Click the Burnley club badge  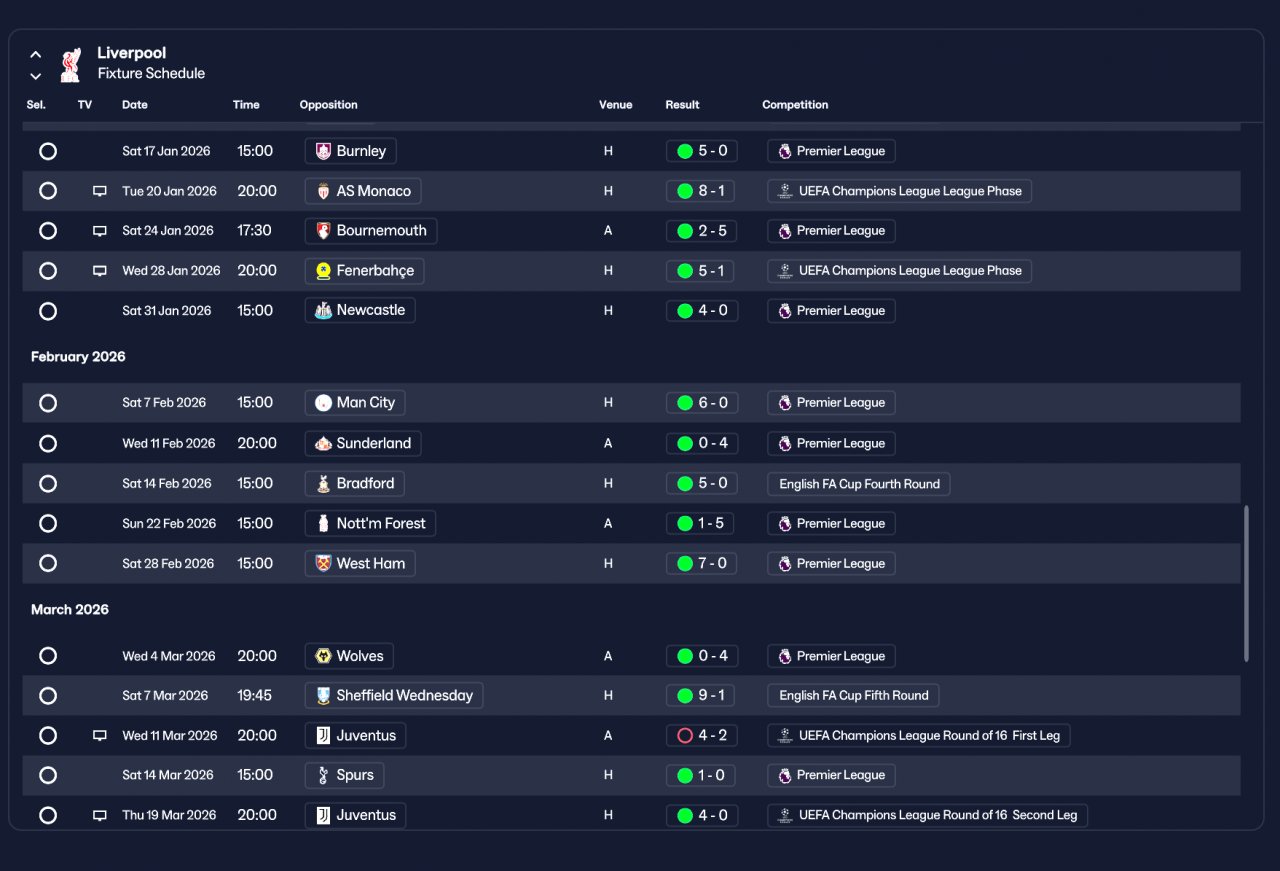pyautogui.click(x=323, y=151)
